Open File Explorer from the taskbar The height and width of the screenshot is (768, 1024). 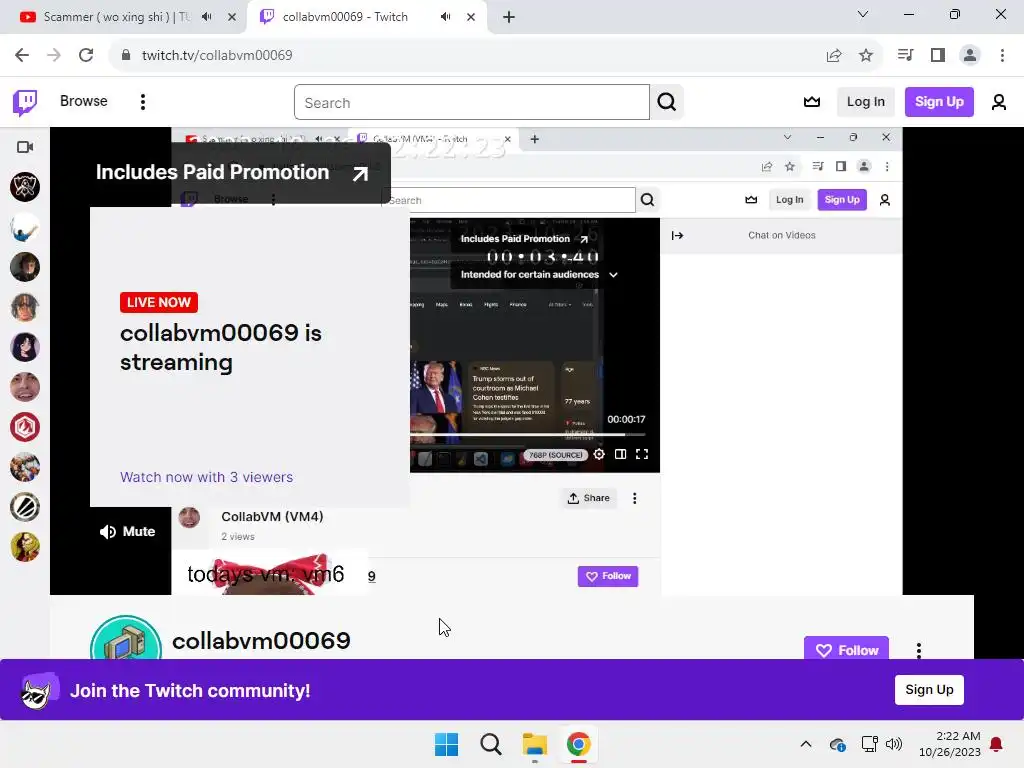click(534, 744)
